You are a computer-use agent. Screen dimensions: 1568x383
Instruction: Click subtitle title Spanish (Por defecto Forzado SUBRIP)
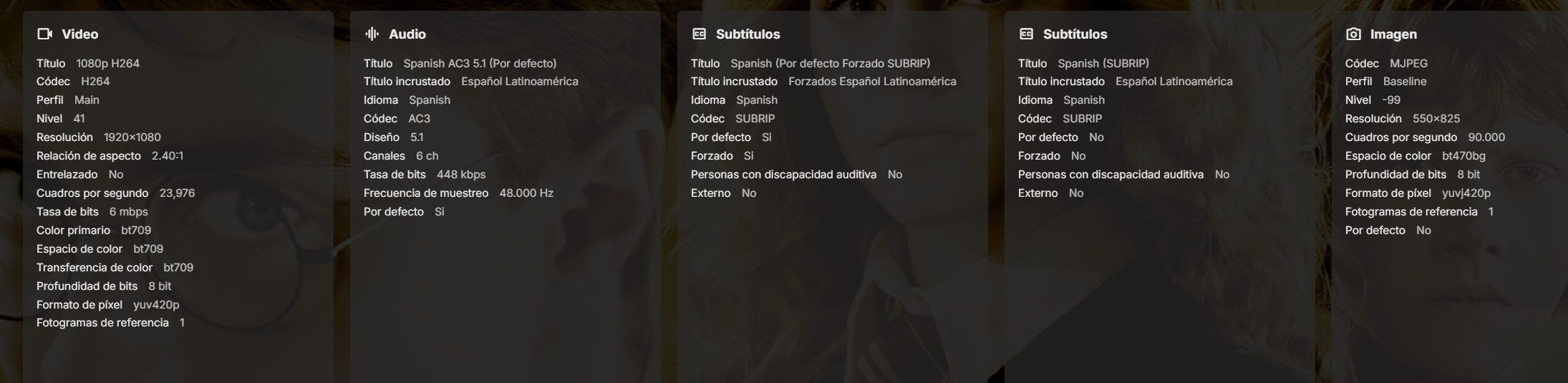pos(830,64)
